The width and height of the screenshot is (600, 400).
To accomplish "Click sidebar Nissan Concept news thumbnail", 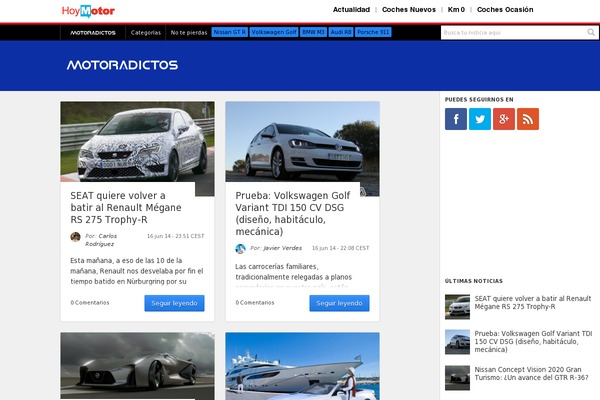I will (x=457, y=378).
